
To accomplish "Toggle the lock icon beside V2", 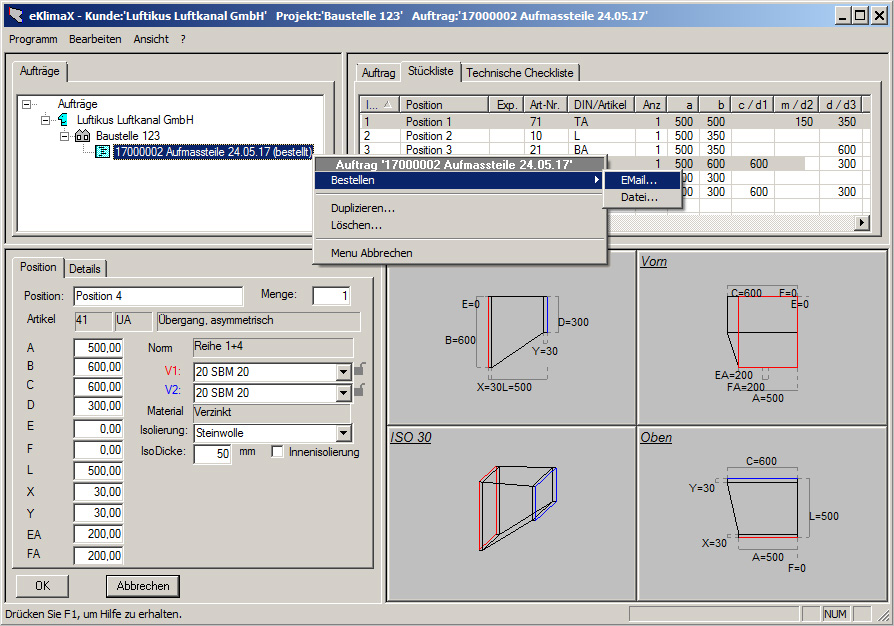I will [359, 391].
